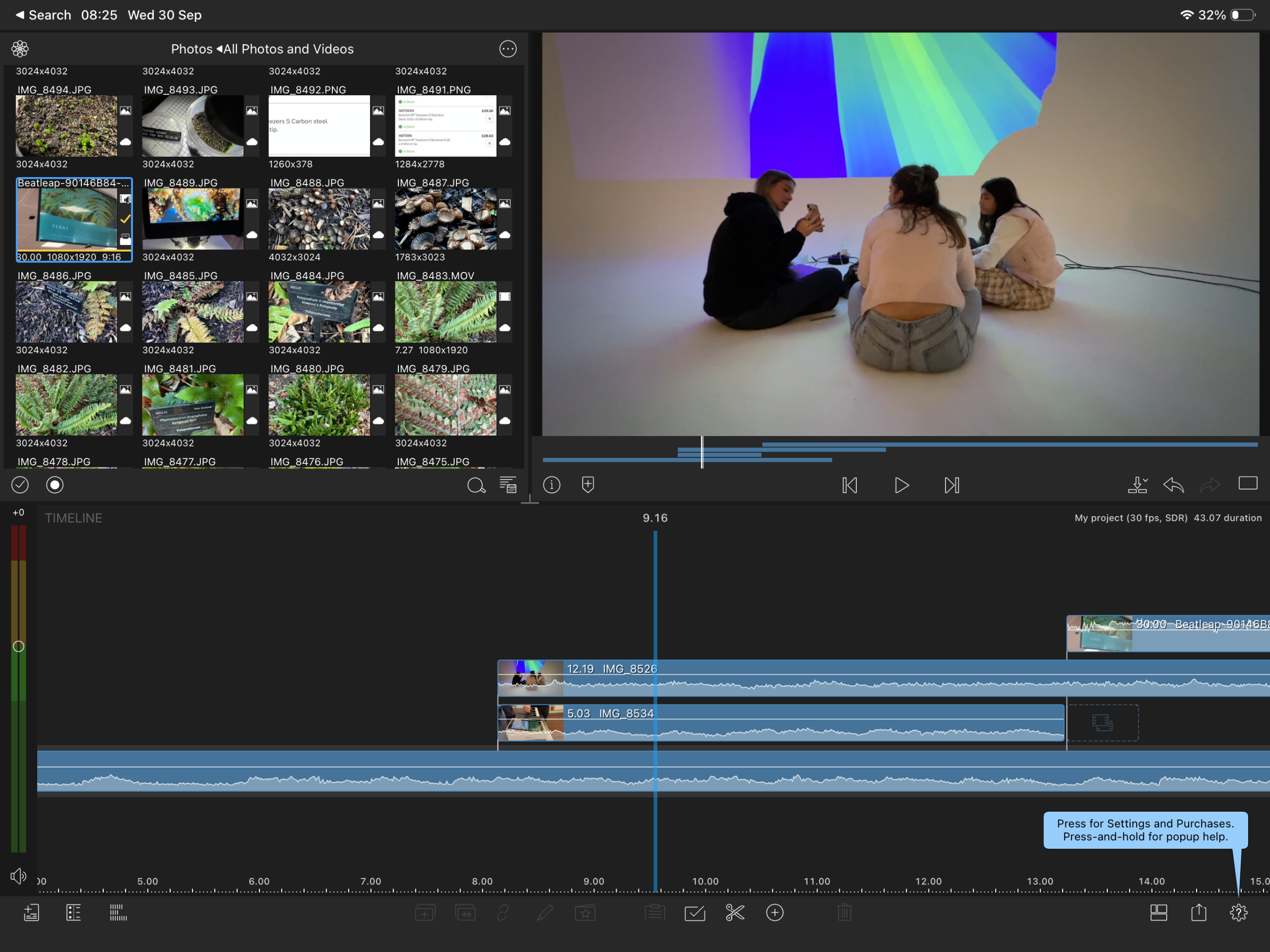Image resolution: width=1270 pixels, height=952 pixels.
Task: Go back to Photos albums breadcrumb
Action: [192, 49]
